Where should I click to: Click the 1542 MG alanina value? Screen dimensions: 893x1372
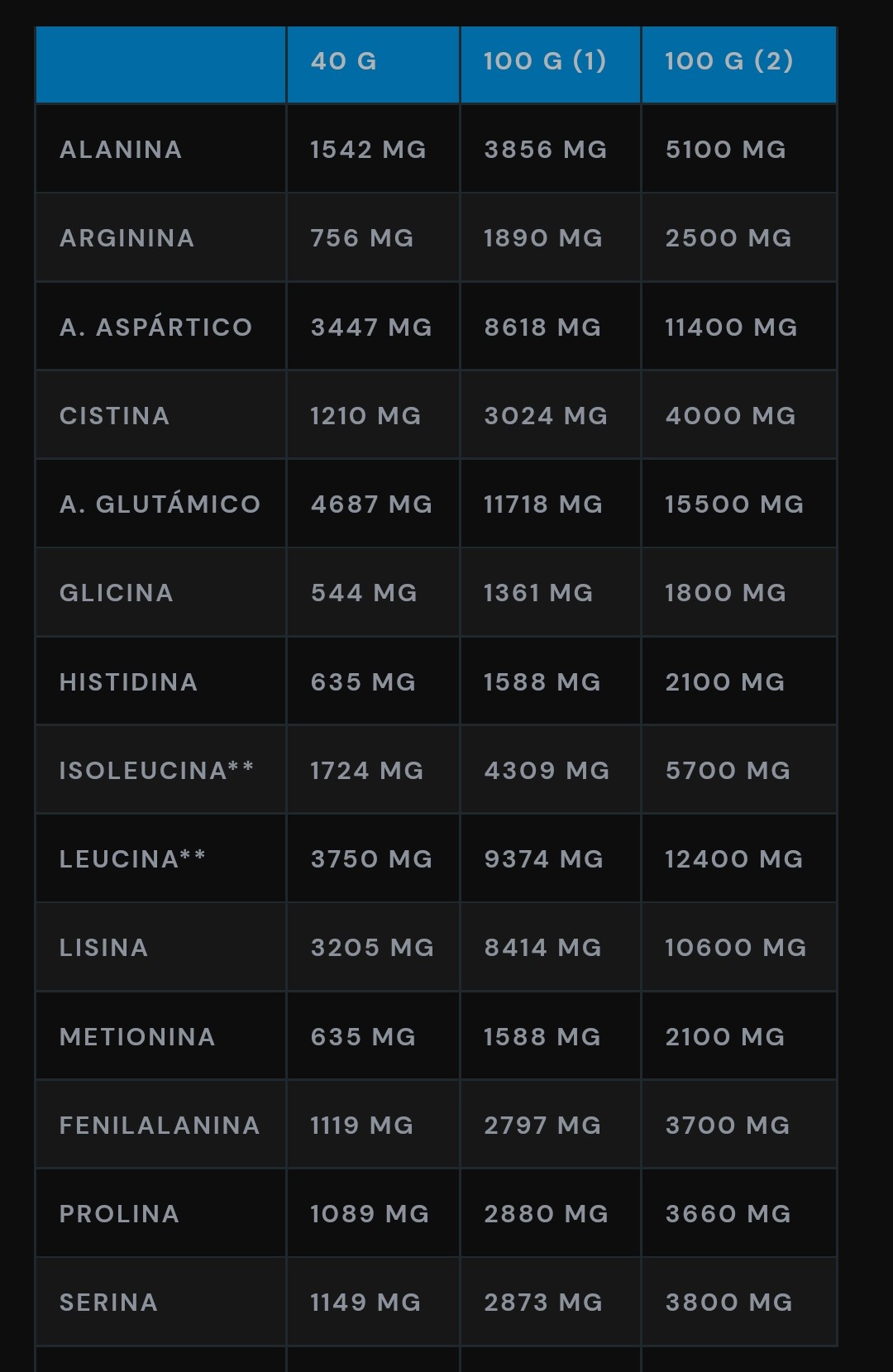click(368, 150)
